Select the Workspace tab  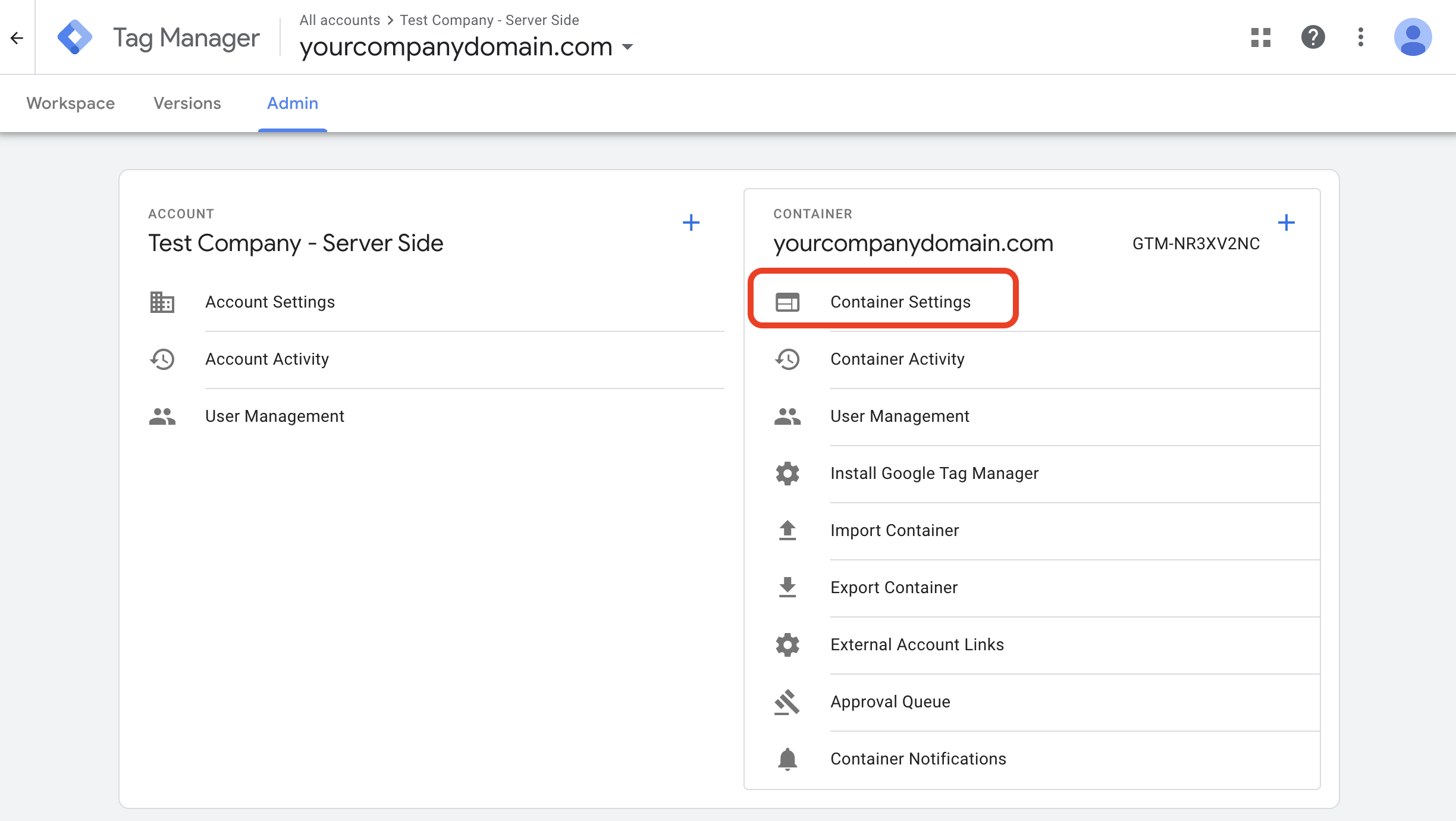71,103
